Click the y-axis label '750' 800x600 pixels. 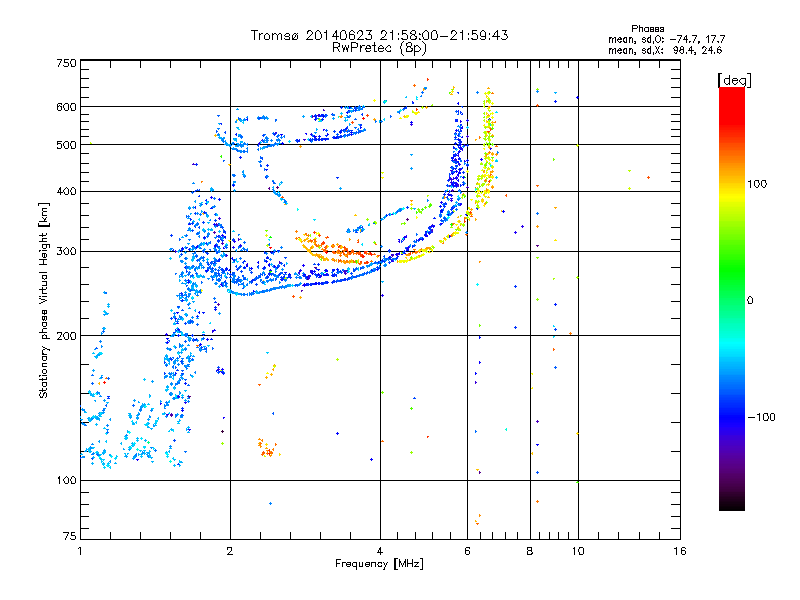(66, 63)
